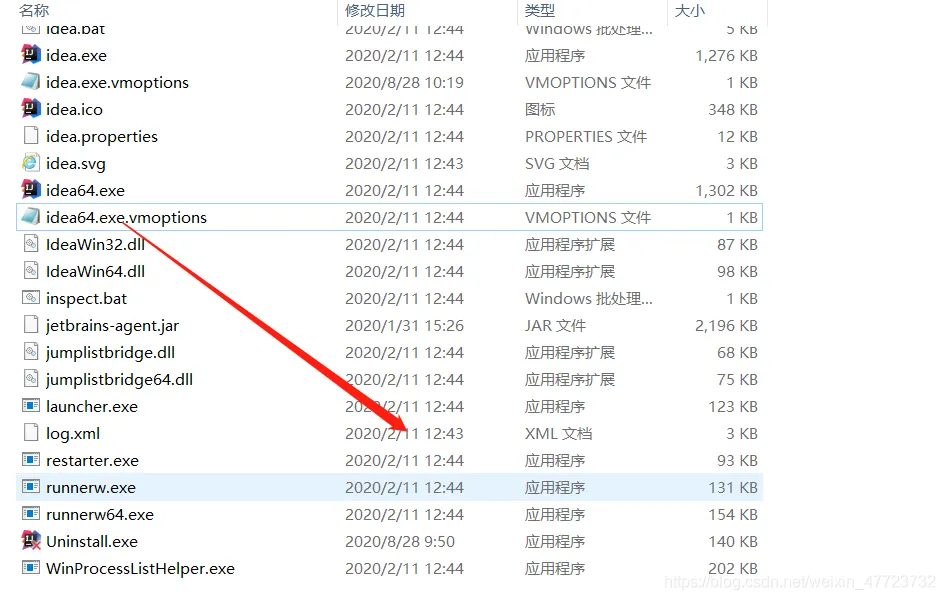Select the launcher.exe program icon
Viewport: 945px width, 600px height.
click(x=31, y=405)
